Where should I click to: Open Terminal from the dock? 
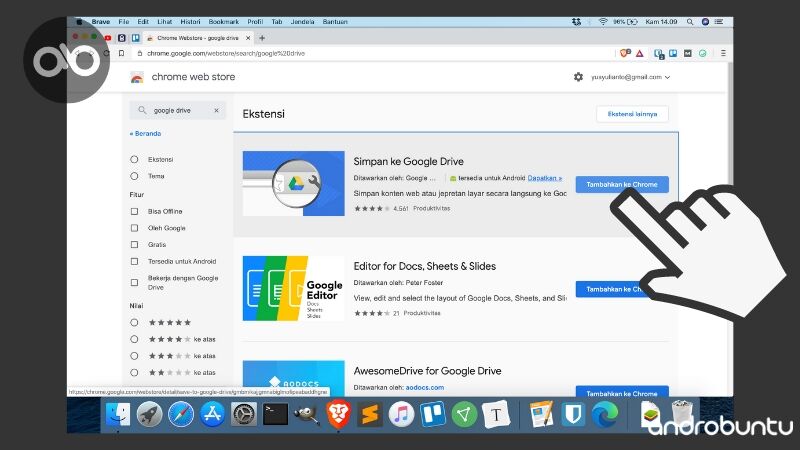(x=276, y=414)
